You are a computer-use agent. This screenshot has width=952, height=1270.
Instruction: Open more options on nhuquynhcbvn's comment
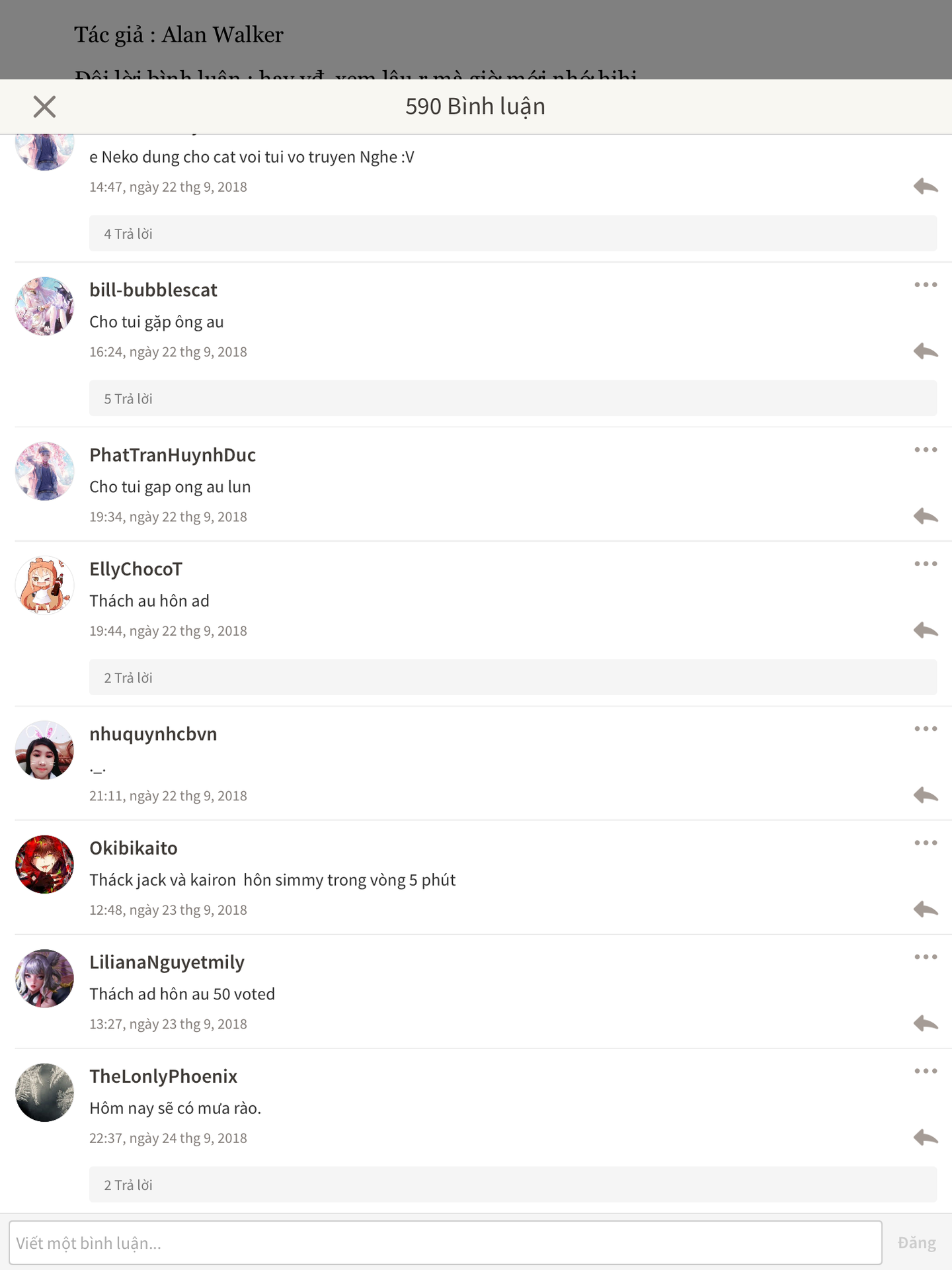click(926, 729)
